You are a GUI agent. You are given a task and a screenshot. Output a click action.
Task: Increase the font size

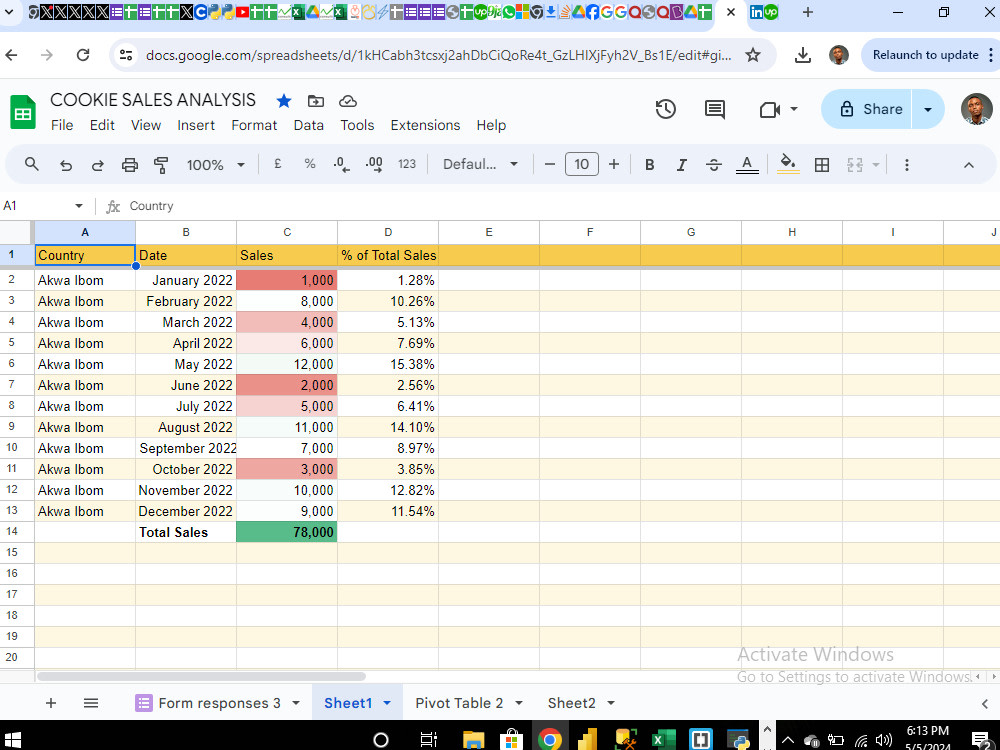pos(614,165)
